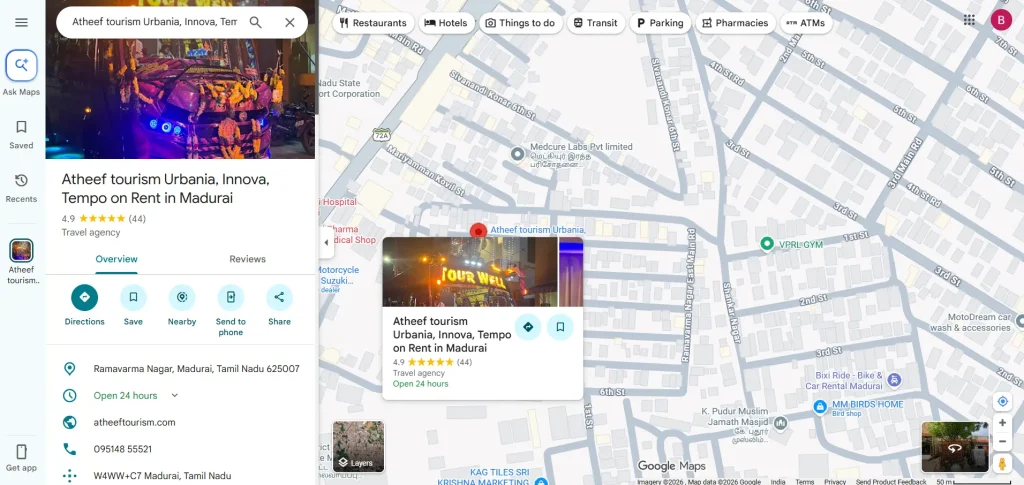Click save bookmark icon in popup card

[x=560, y=327]
